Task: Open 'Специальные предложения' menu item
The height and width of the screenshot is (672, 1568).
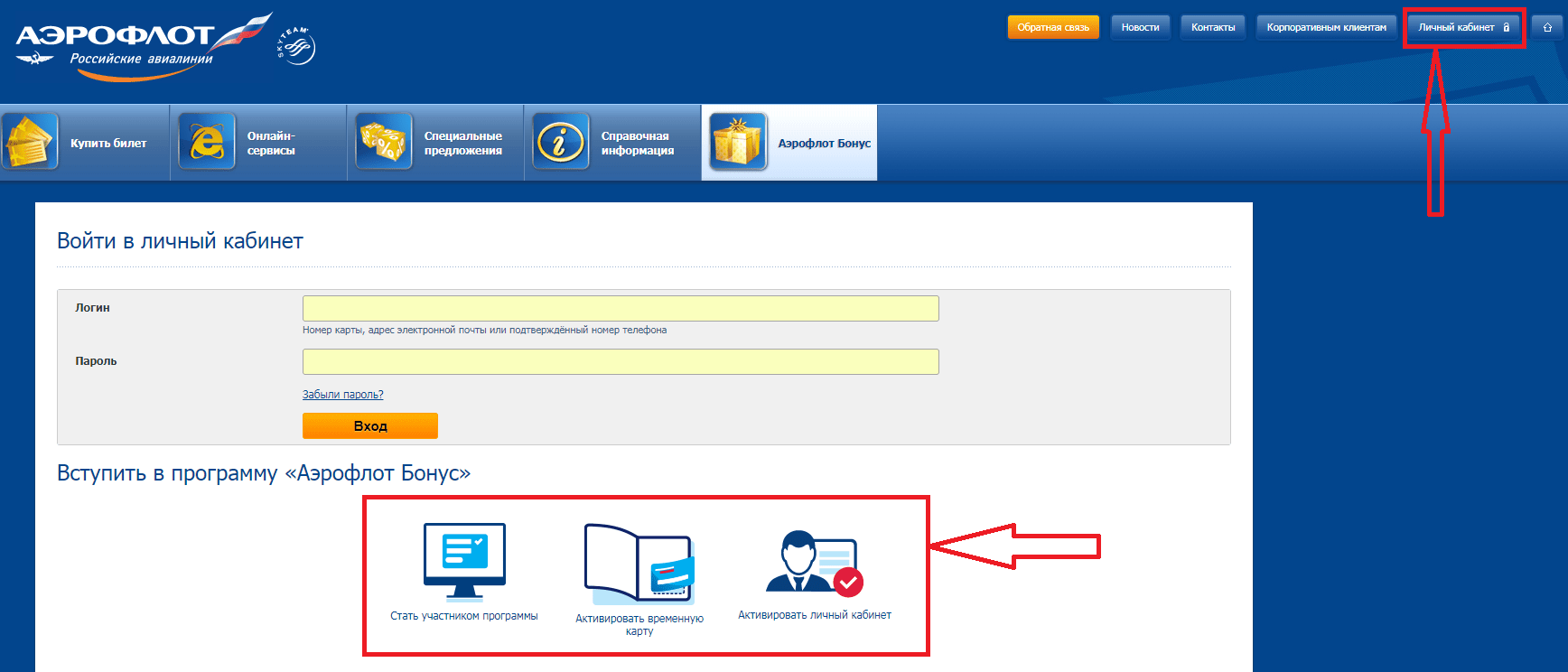Action: (435, 143)
